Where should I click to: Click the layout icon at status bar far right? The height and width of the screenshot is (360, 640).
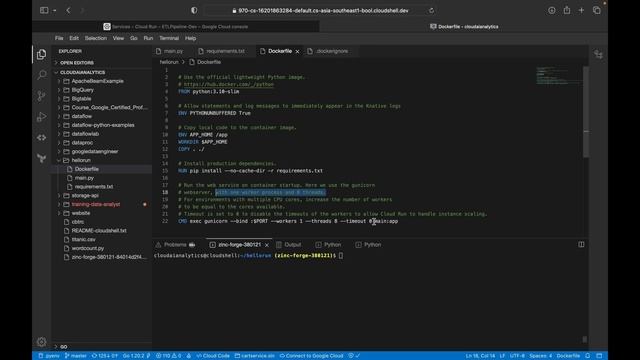click(x=599, y=356)
